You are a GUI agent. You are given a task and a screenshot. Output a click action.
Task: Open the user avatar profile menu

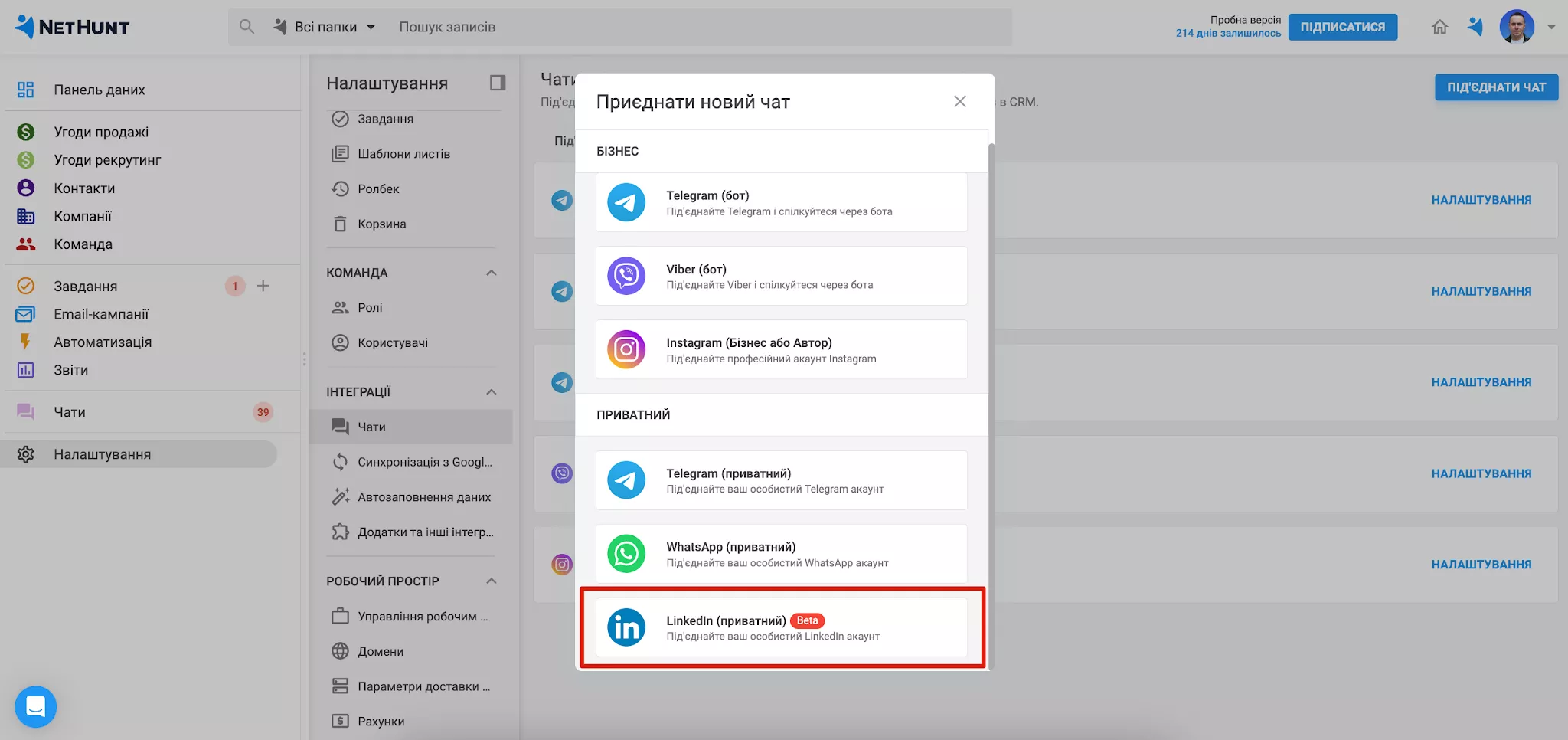pyautogui.click(x=1517, y=27)
